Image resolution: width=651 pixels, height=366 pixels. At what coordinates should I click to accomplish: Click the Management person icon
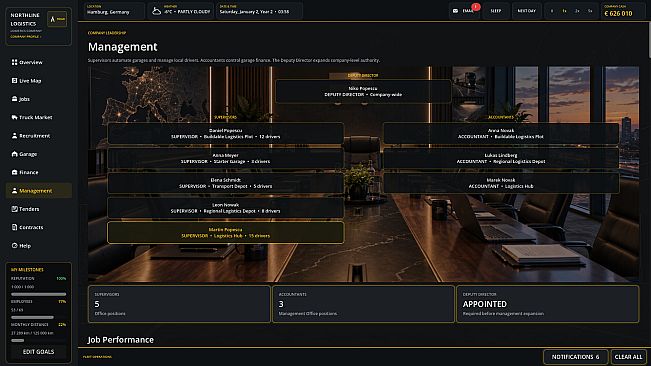click(15, 190)
